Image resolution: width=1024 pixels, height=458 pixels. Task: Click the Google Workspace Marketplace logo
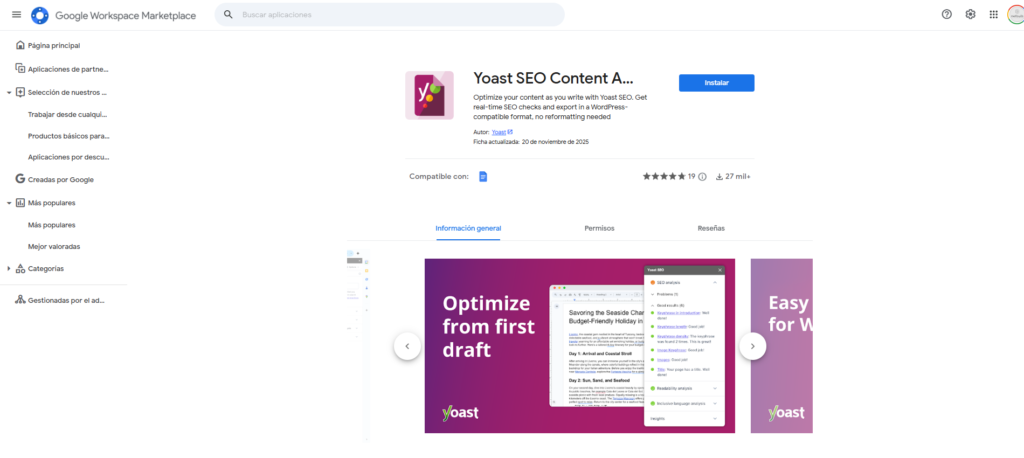click(x=40, y=15)
